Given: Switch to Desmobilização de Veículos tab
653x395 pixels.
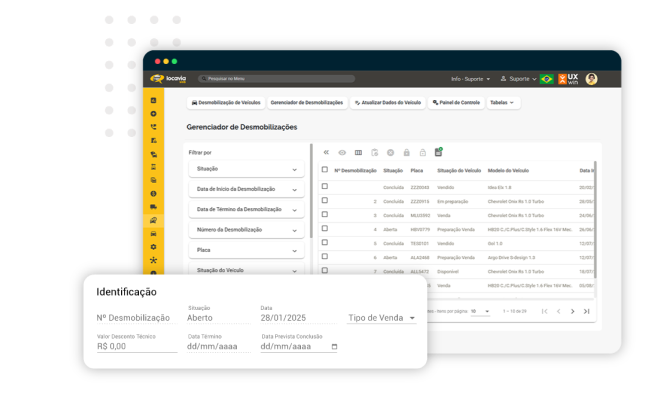Looking at the screenshot, I should (x=226, y=102).
